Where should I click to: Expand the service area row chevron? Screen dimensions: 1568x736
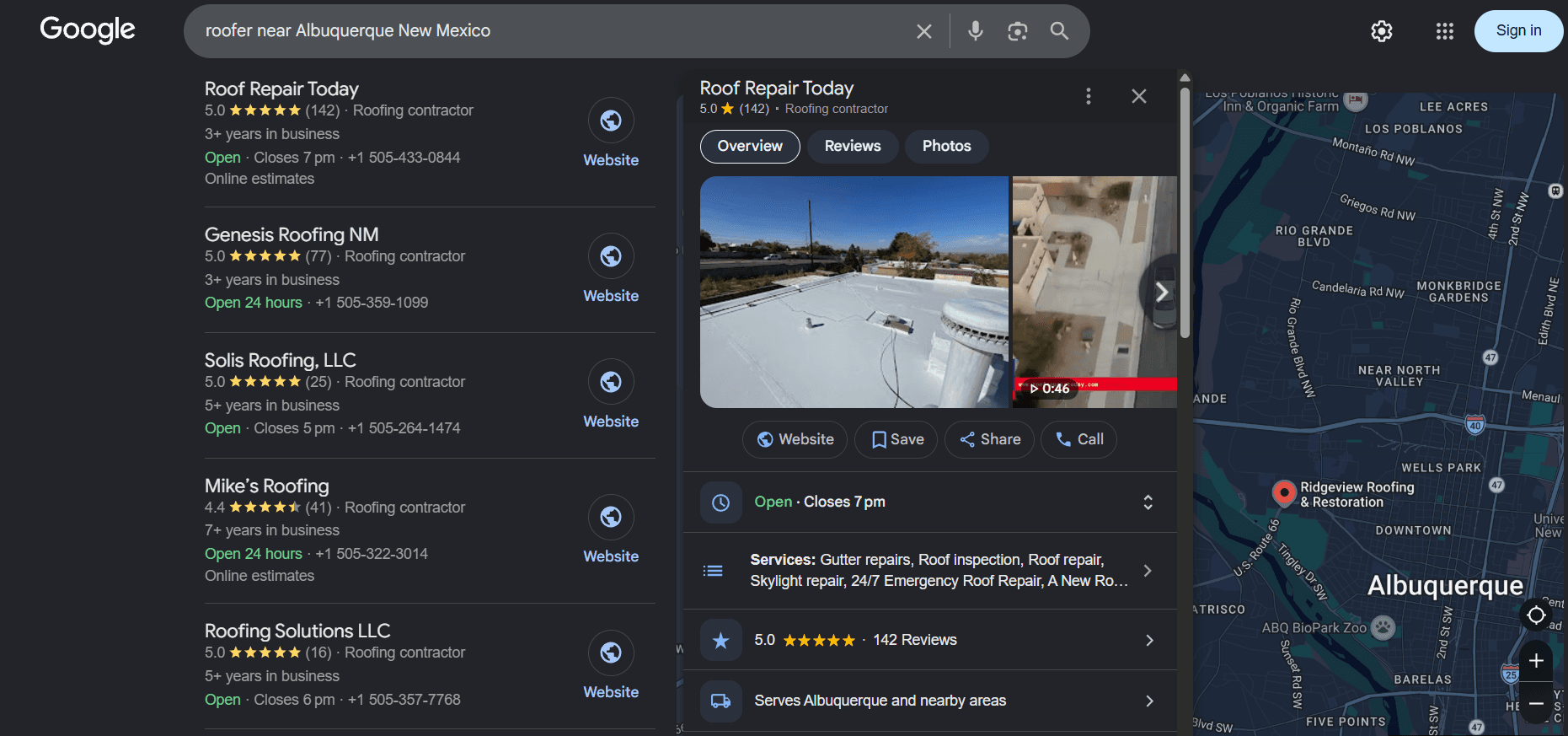[1149, 701]
